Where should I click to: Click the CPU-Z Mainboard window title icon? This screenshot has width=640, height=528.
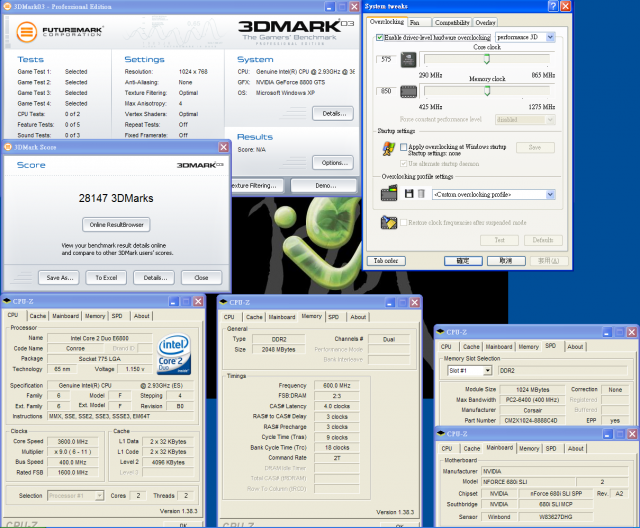click(x=441, y=433)
